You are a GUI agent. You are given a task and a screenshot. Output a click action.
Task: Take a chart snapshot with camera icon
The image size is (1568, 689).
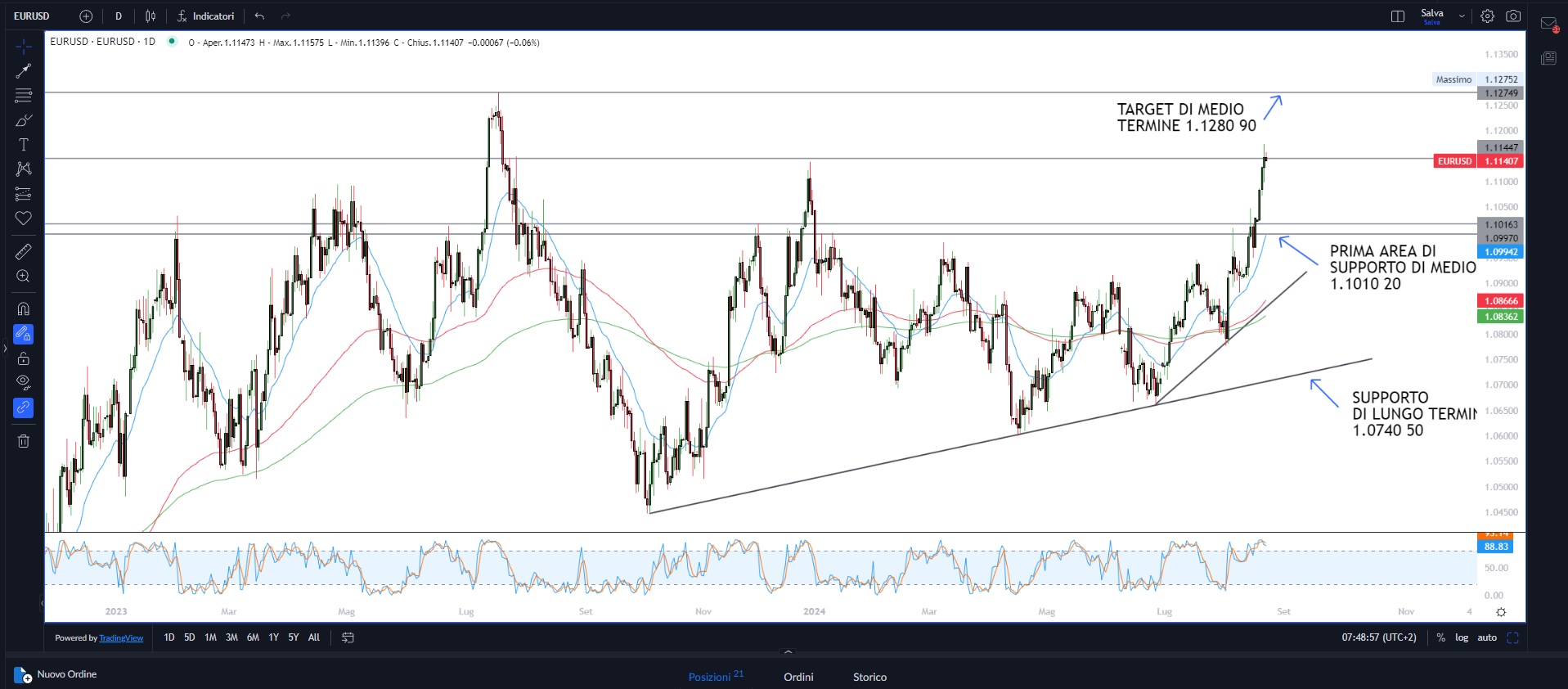(x=1513, y=16)
